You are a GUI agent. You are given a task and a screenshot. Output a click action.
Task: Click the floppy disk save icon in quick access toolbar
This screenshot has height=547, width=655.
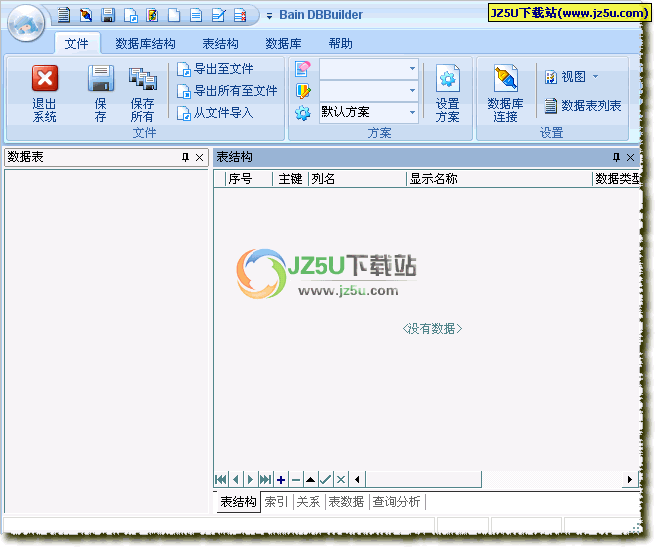[x=108, y=15]
